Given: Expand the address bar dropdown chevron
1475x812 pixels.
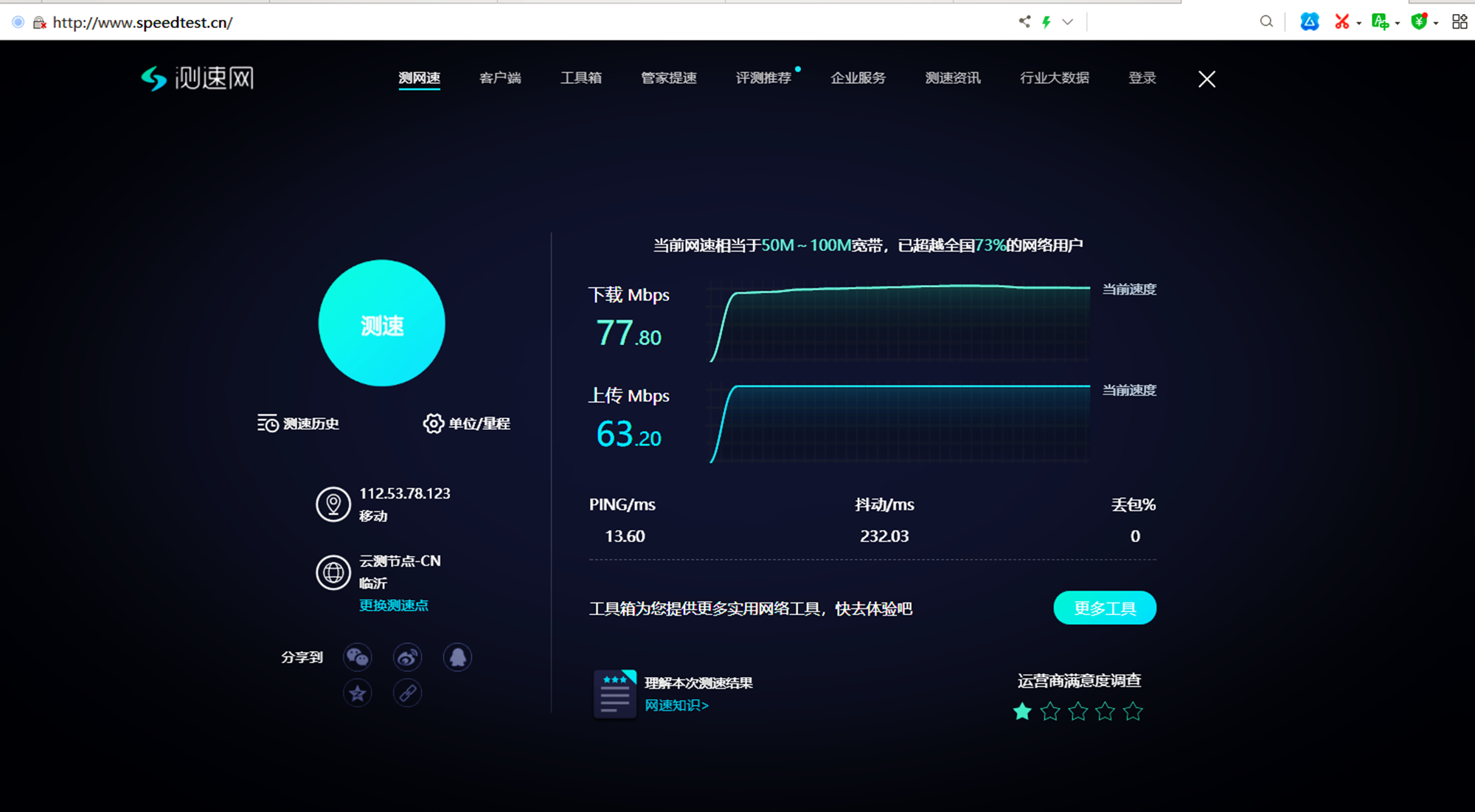Looking at the screenshot, I should (x=1067, y=22).
